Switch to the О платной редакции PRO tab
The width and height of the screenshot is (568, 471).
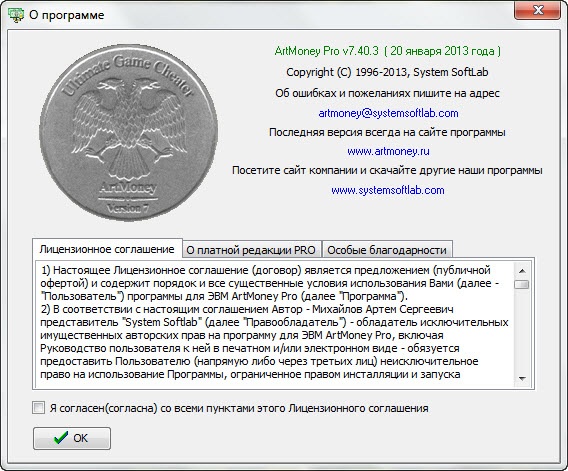click(251, 250)
